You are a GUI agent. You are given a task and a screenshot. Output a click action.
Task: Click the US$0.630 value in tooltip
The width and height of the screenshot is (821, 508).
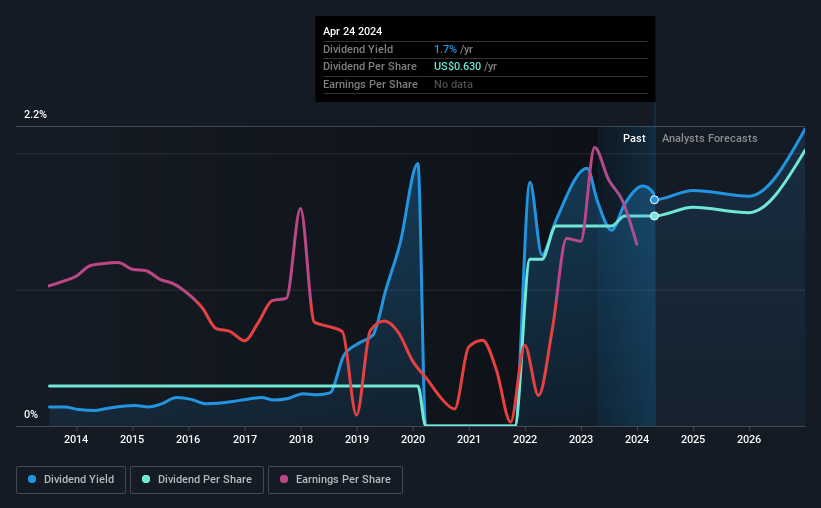[458, 67]
